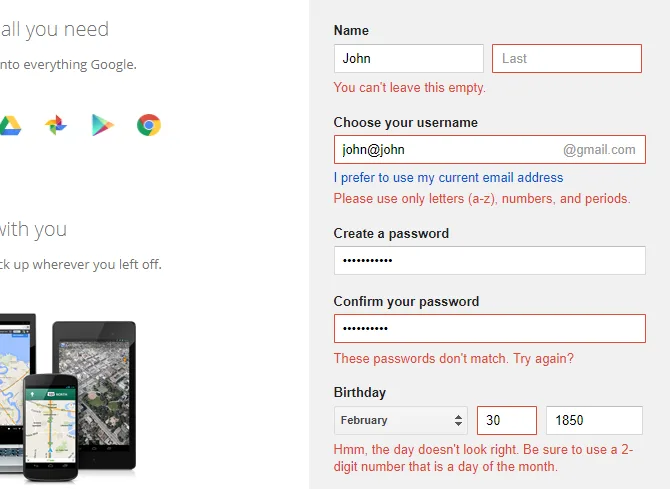This screenshot has height=489, width=670.
Task: Click the Google Photos pinwheel icon
Action: 56,125
